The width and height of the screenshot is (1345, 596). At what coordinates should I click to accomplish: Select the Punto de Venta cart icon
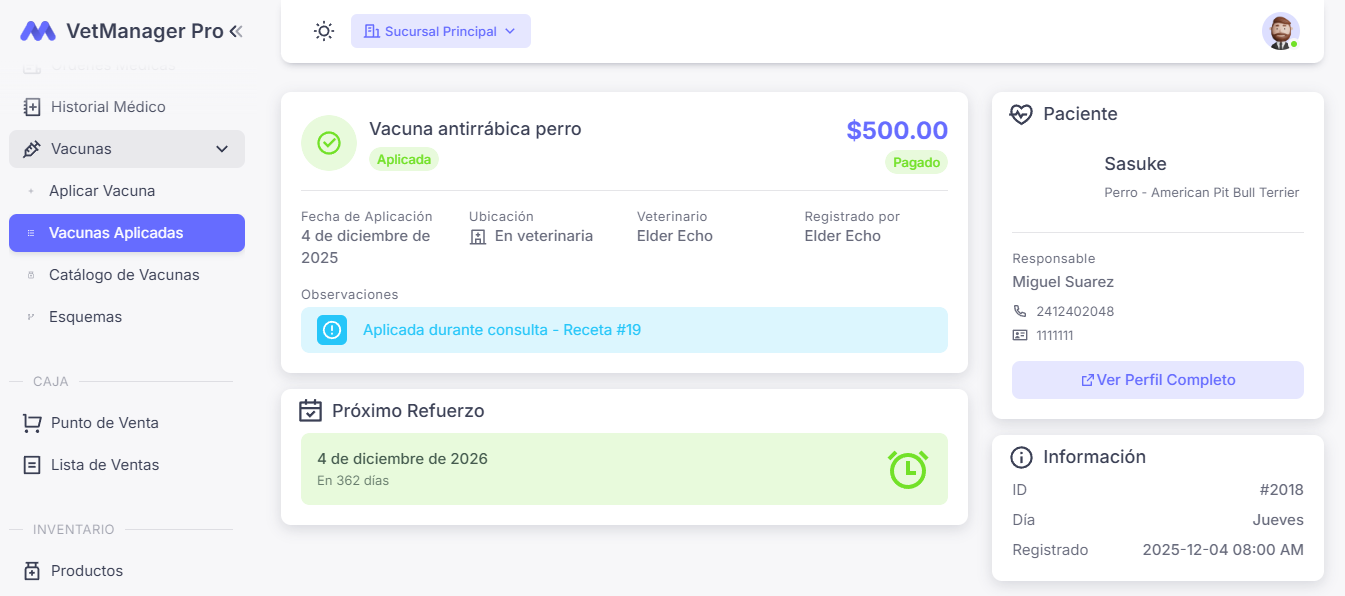tap(30, 422)
